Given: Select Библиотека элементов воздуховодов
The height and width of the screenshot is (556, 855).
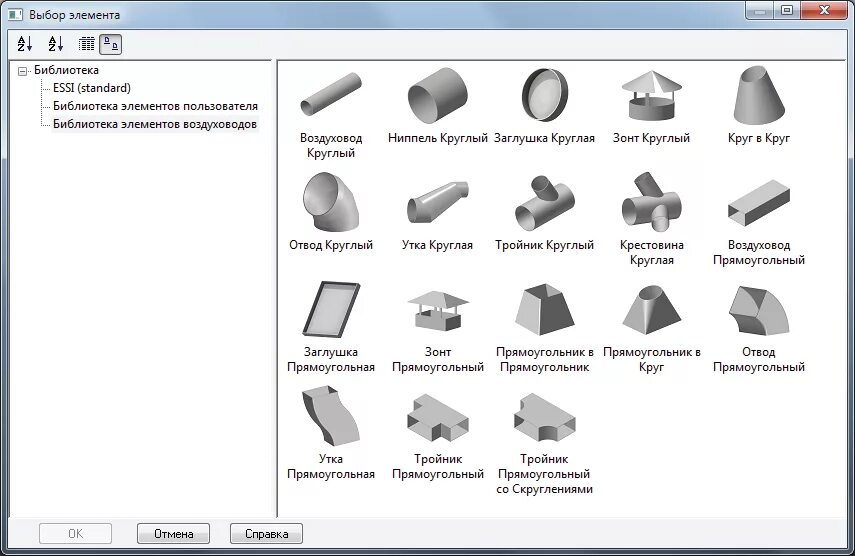Looking at the screenshot, I should [155, 124].
